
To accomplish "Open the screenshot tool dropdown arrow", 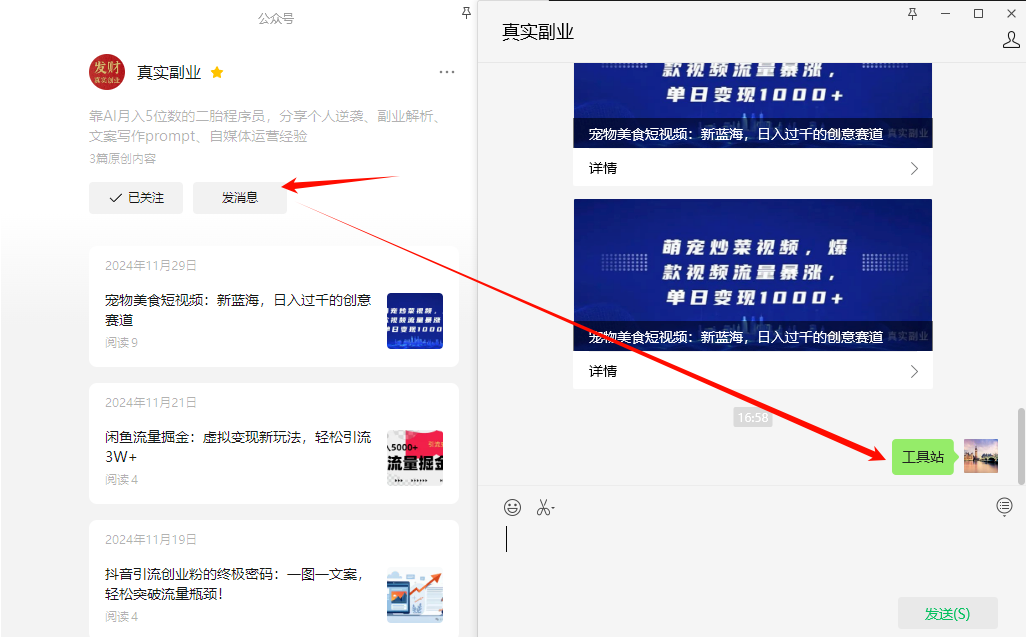I will [552, 507].
